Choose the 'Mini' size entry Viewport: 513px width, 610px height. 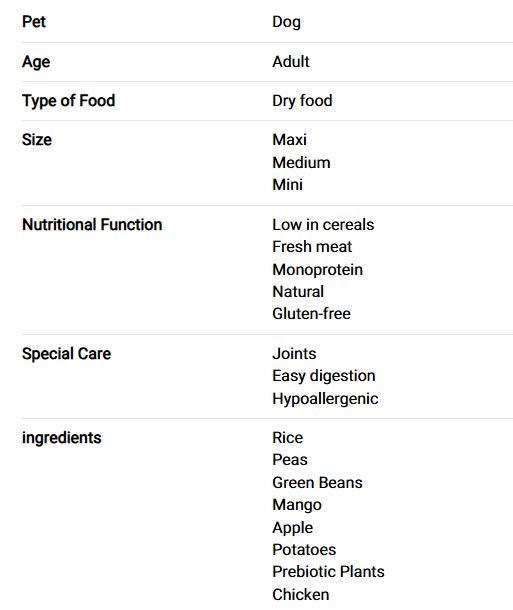pos(287,185)
